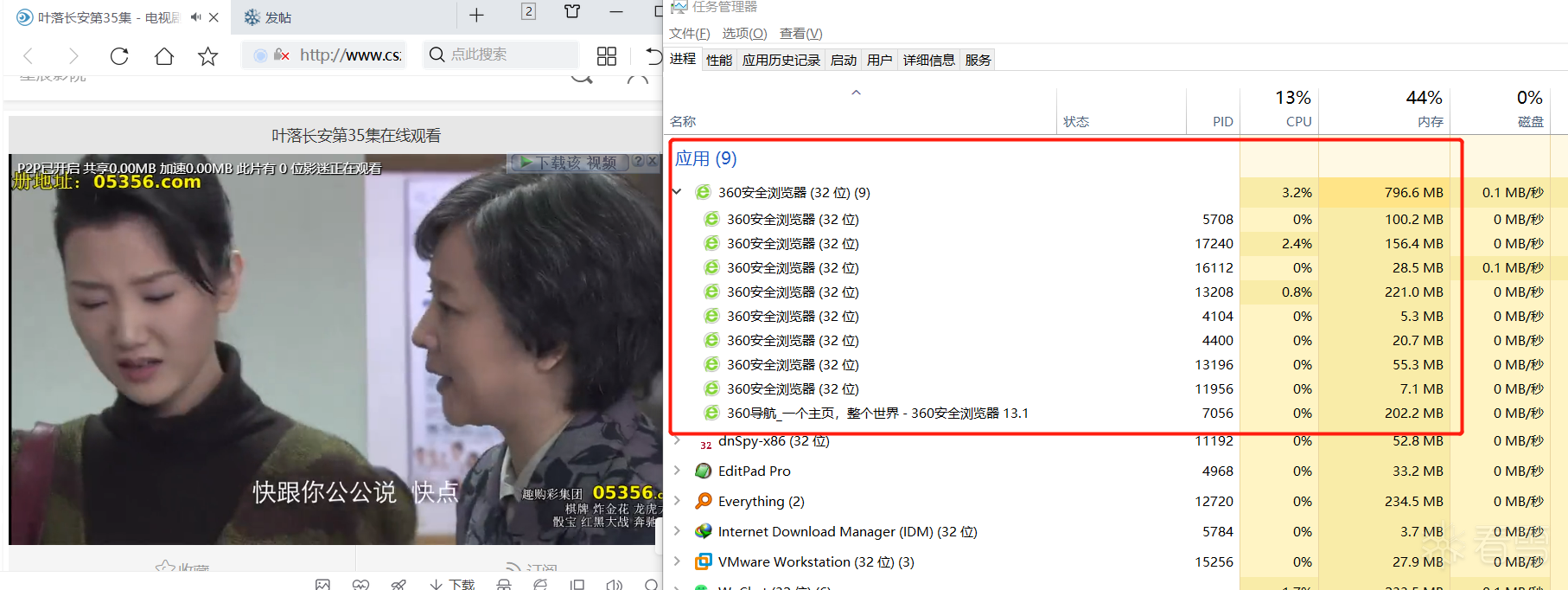Switch to the 性能 tab
The image size is (1568, 590).
tap(719, 60)
